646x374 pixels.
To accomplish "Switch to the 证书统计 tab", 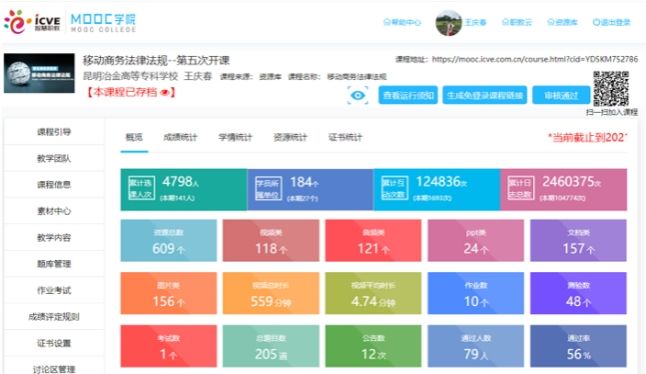I will 345,137.
